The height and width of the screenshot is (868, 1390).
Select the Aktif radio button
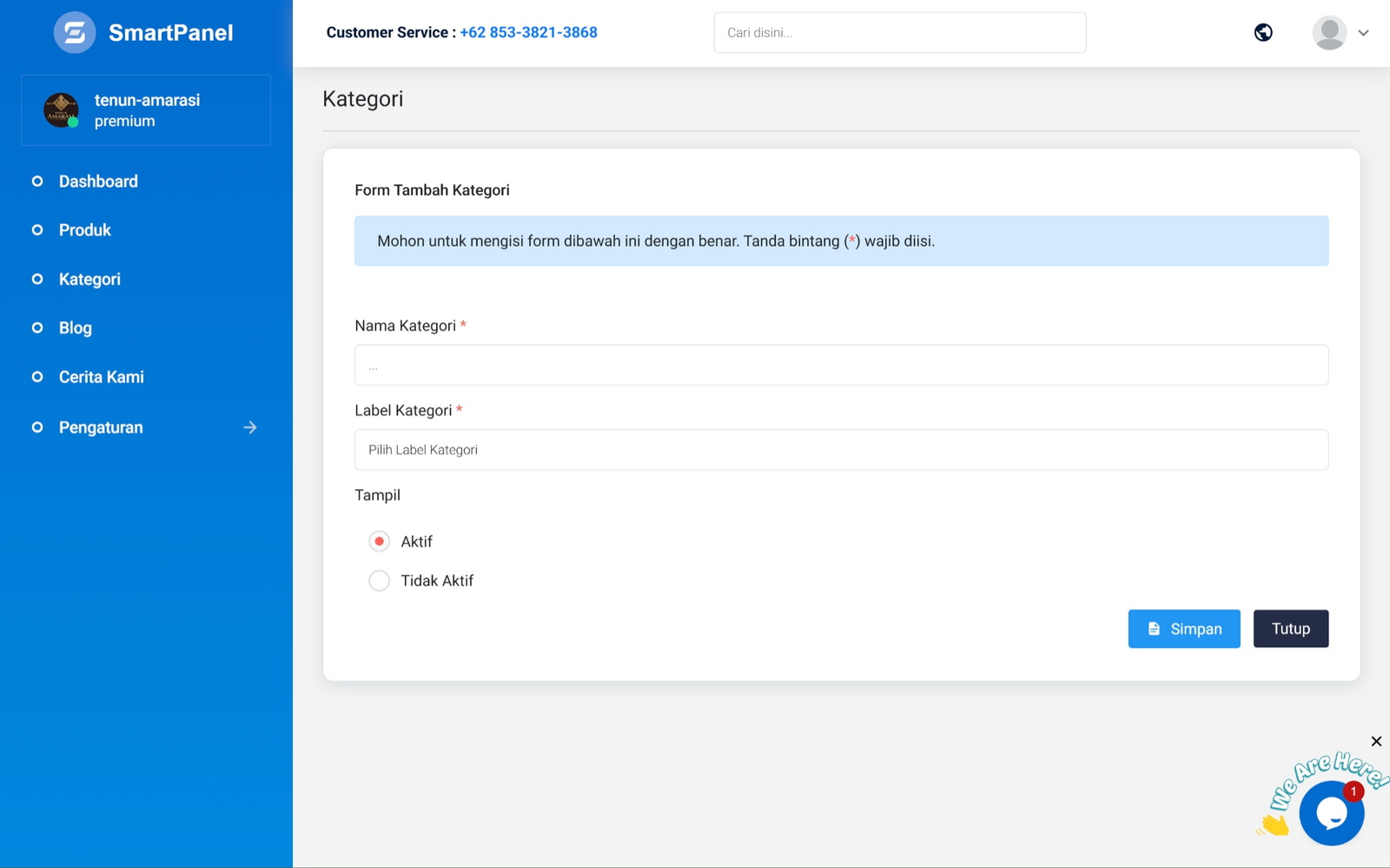click(x=379, y=541)
